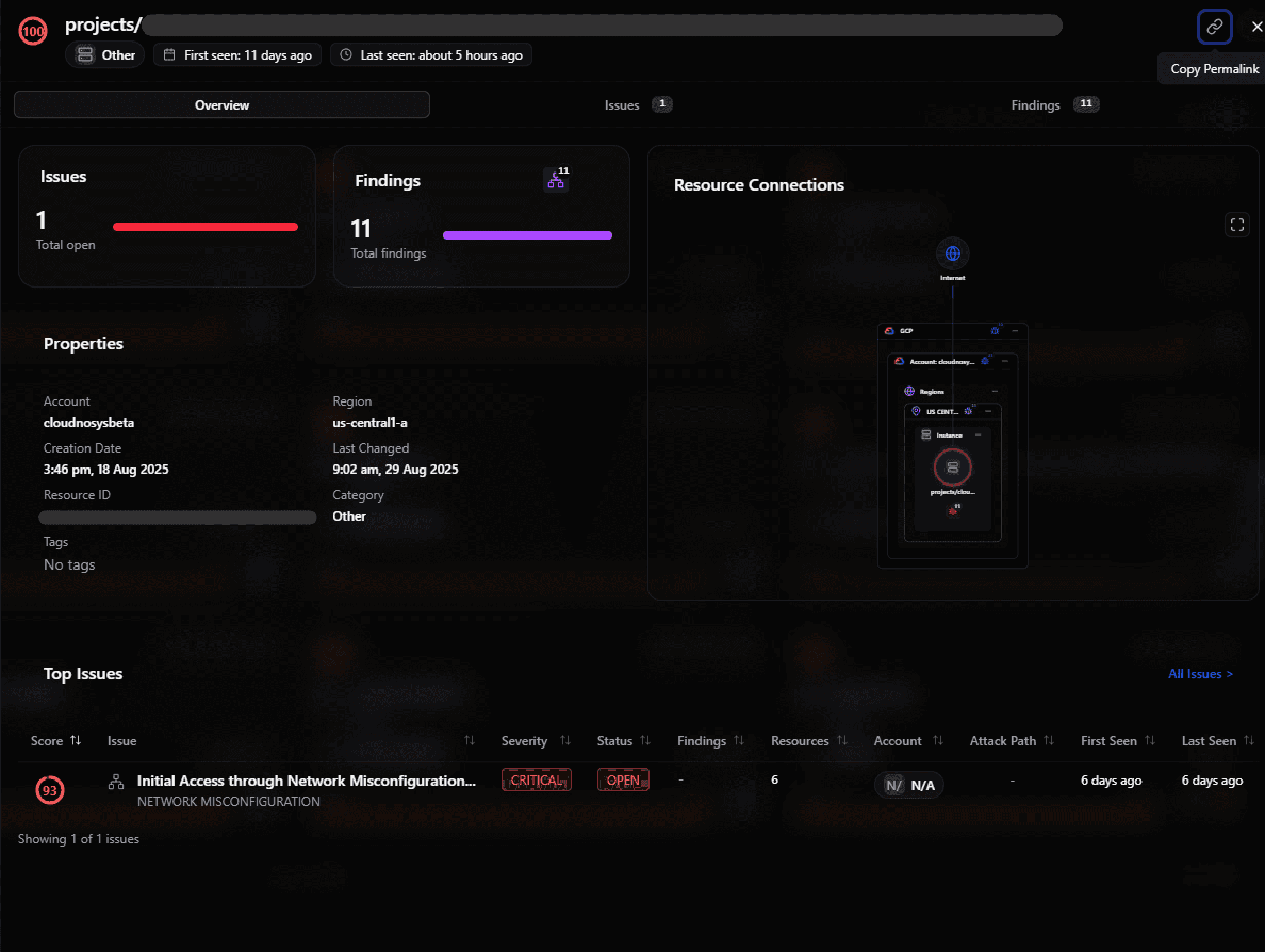Sort issues table by First Seen
Image resolution: width=1265 pixels, height=952 pixels.
click(1150, 741)
